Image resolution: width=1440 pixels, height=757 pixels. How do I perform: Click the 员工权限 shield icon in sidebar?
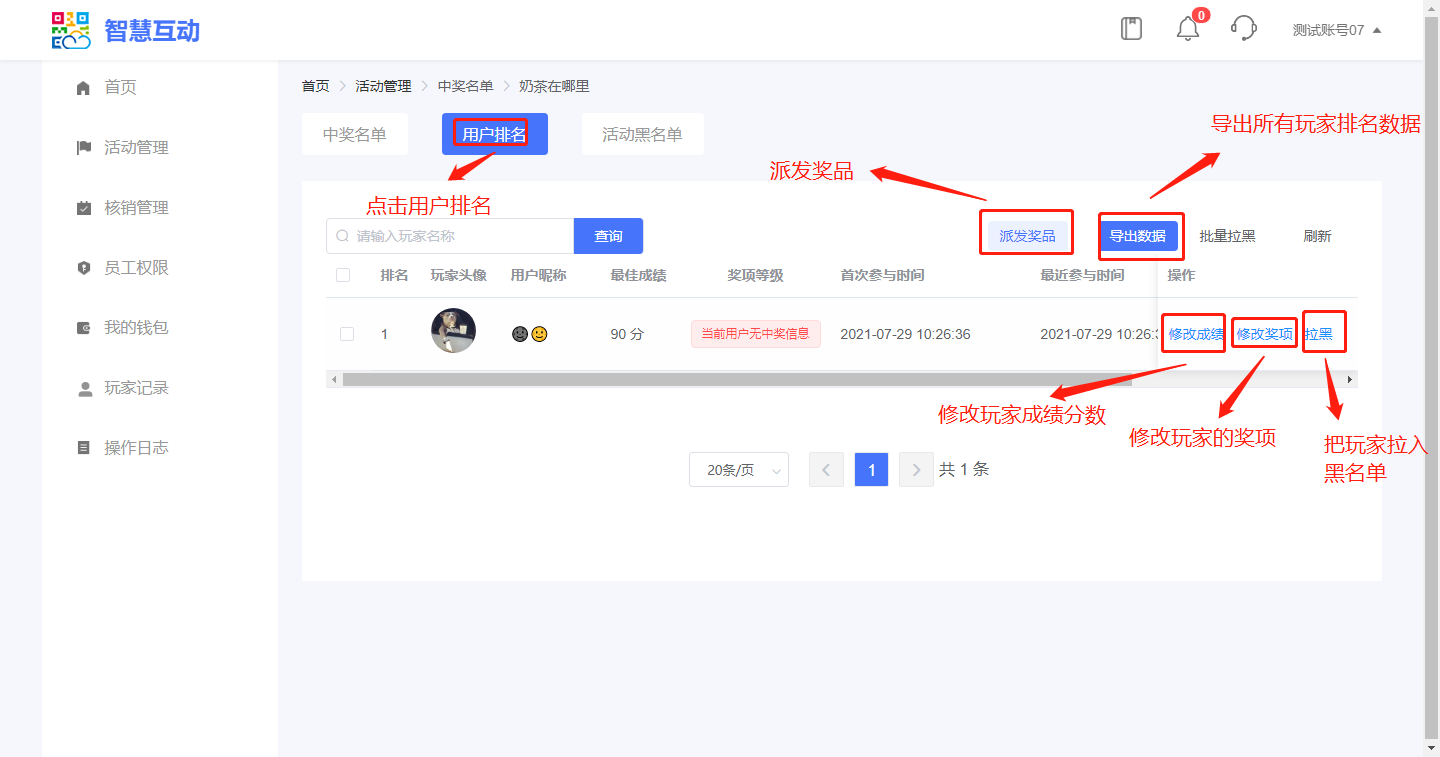pyautogui.click(x=84, y=268)
